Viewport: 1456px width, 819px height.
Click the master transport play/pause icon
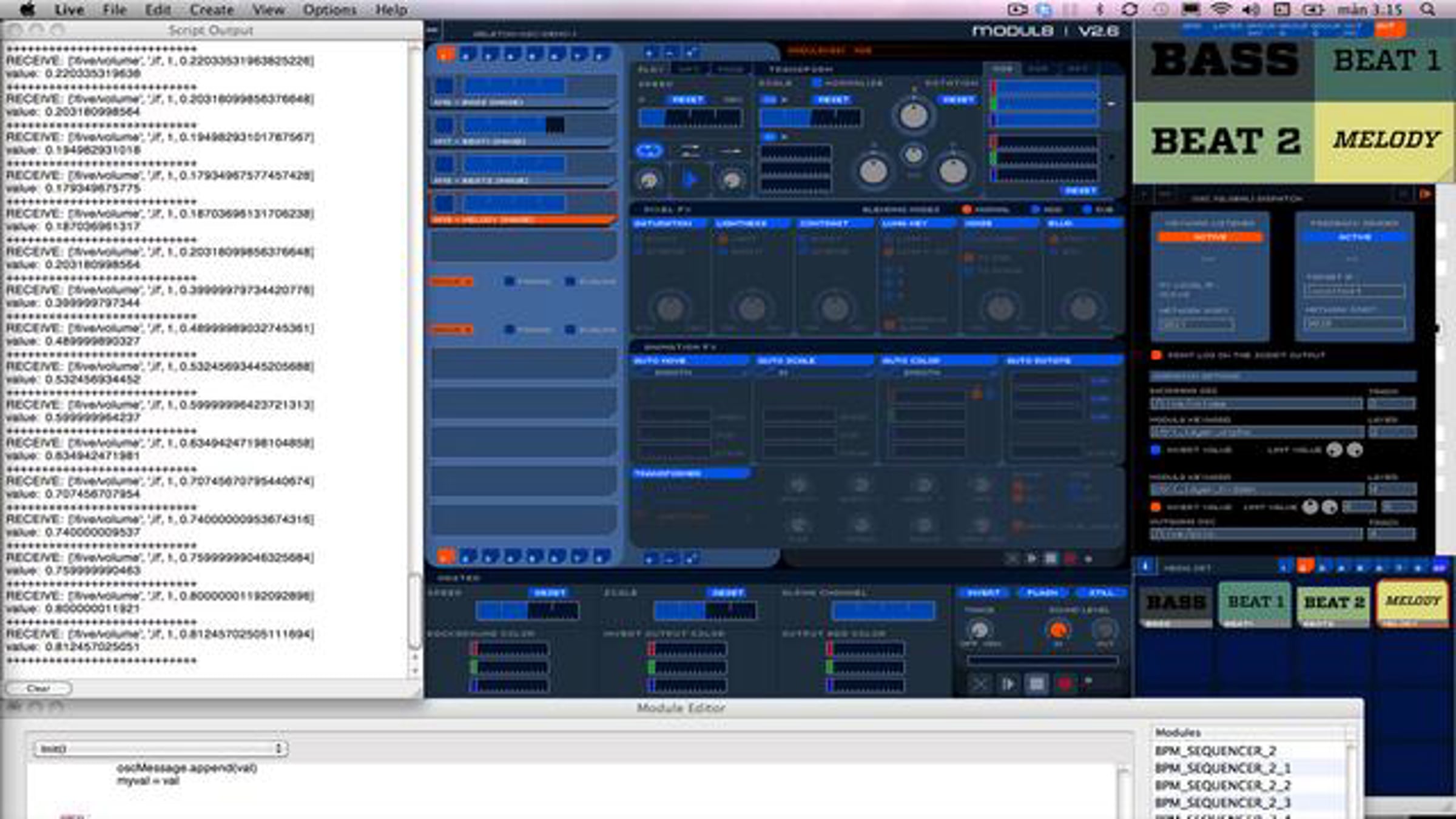pos(1008,684)
